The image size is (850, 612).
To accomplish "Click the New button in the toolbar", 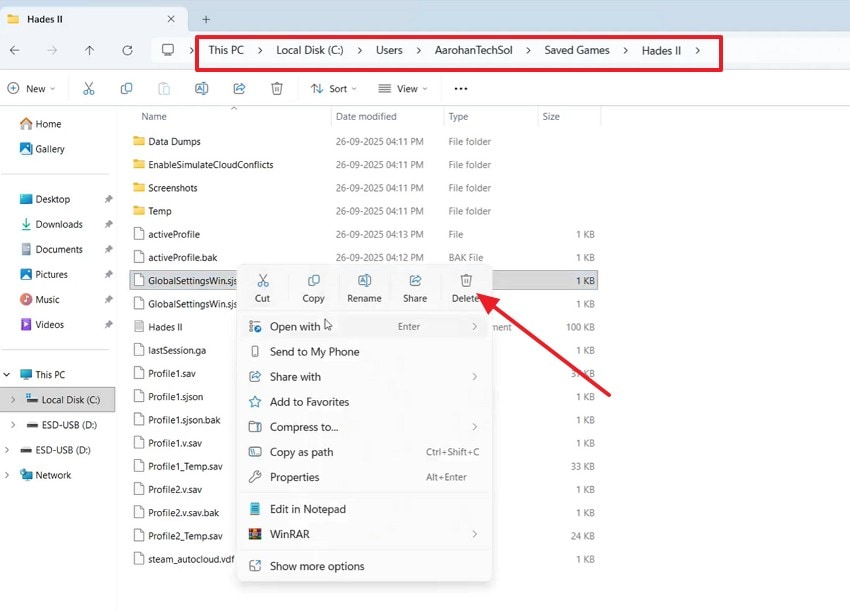I will coord(32,88).
